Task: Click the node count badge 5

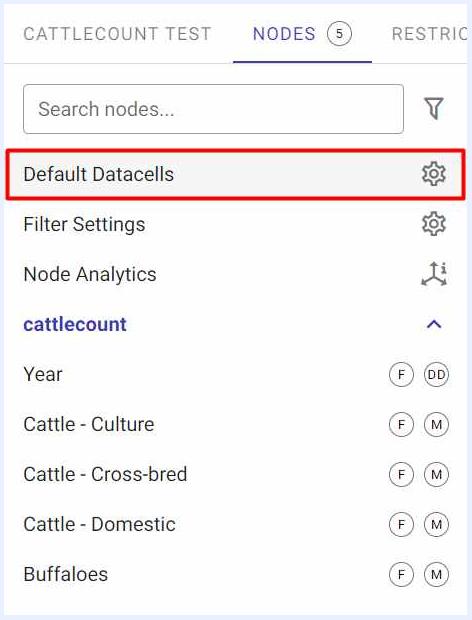Action: [x=339, y=34]
